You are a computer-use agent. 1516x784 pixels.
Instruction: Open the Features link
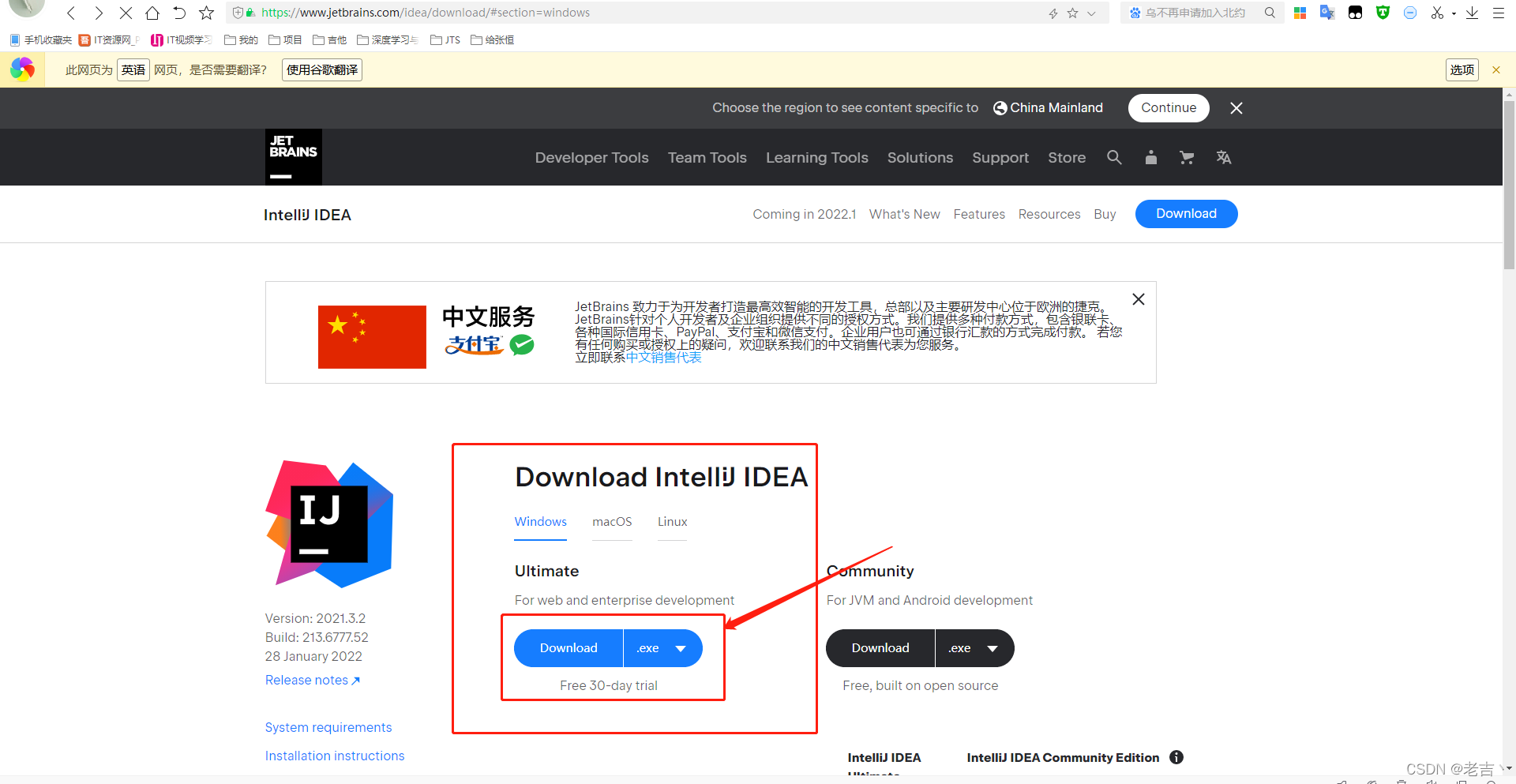(979, 214)
